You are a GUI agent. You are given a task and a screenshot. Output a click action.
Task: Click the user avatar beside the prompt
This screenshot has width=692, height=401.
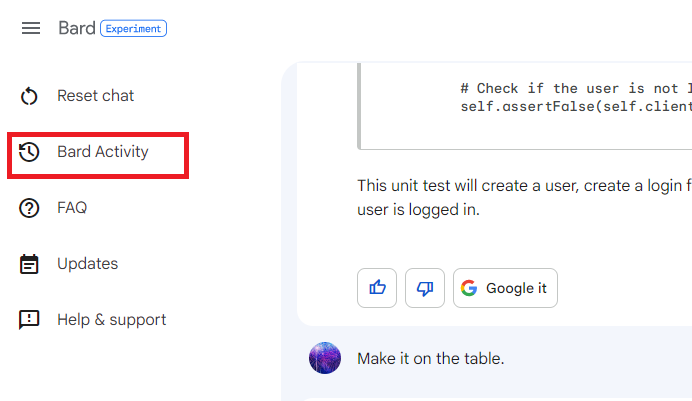[x=325, y=358]
